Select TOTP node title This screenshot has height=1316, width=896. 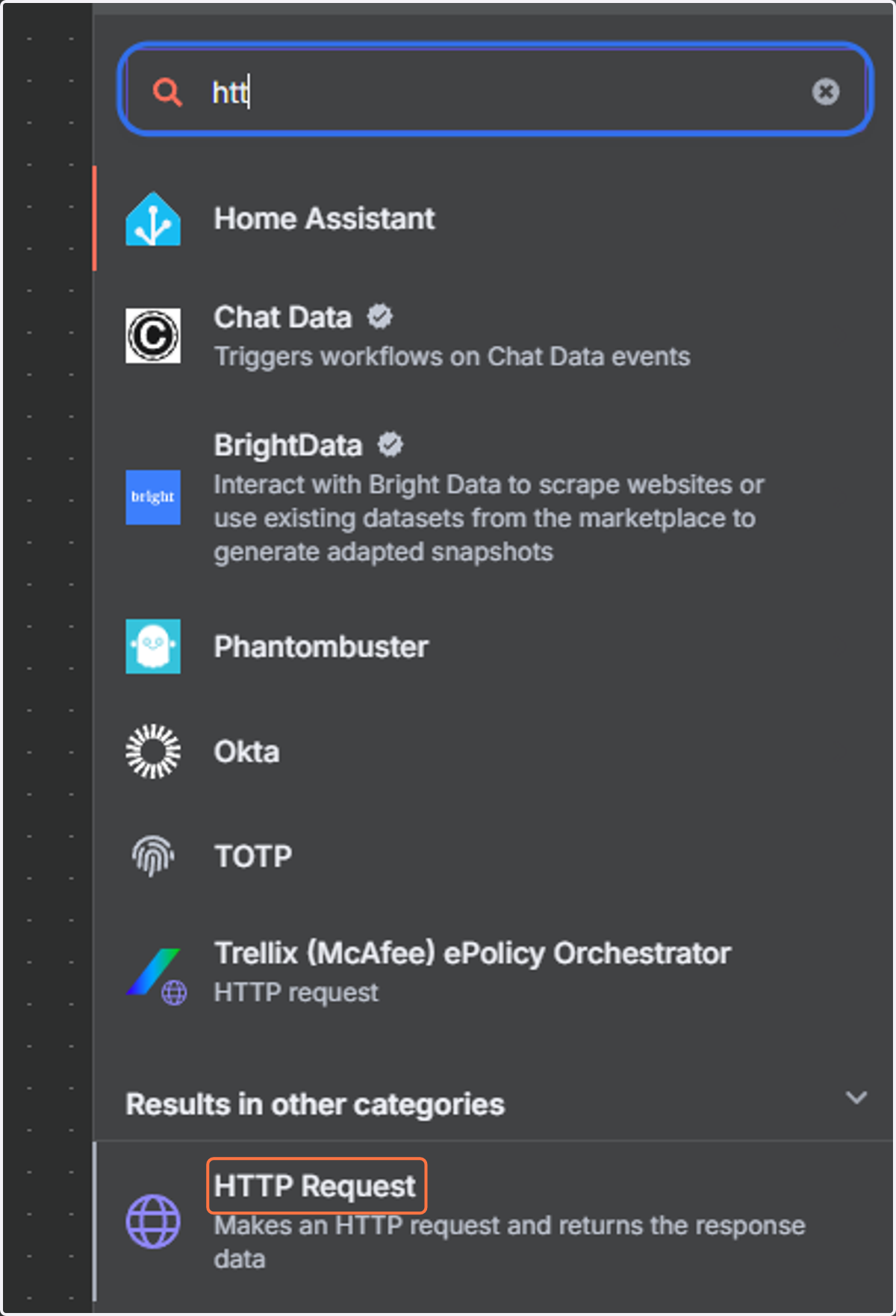[253, 857]
